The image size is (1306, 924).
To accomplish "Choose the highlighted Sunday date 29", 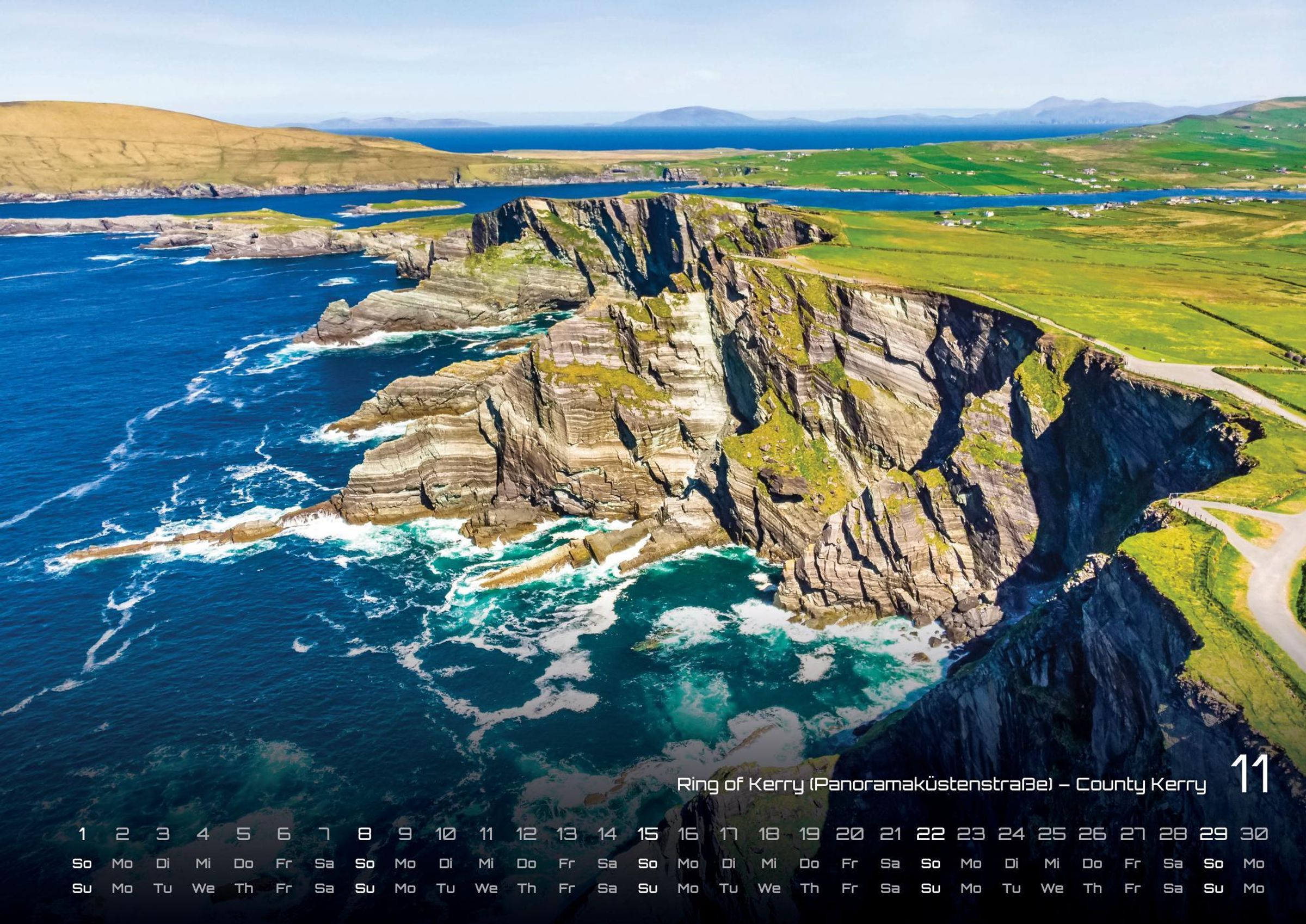I will coord(1213,834).
